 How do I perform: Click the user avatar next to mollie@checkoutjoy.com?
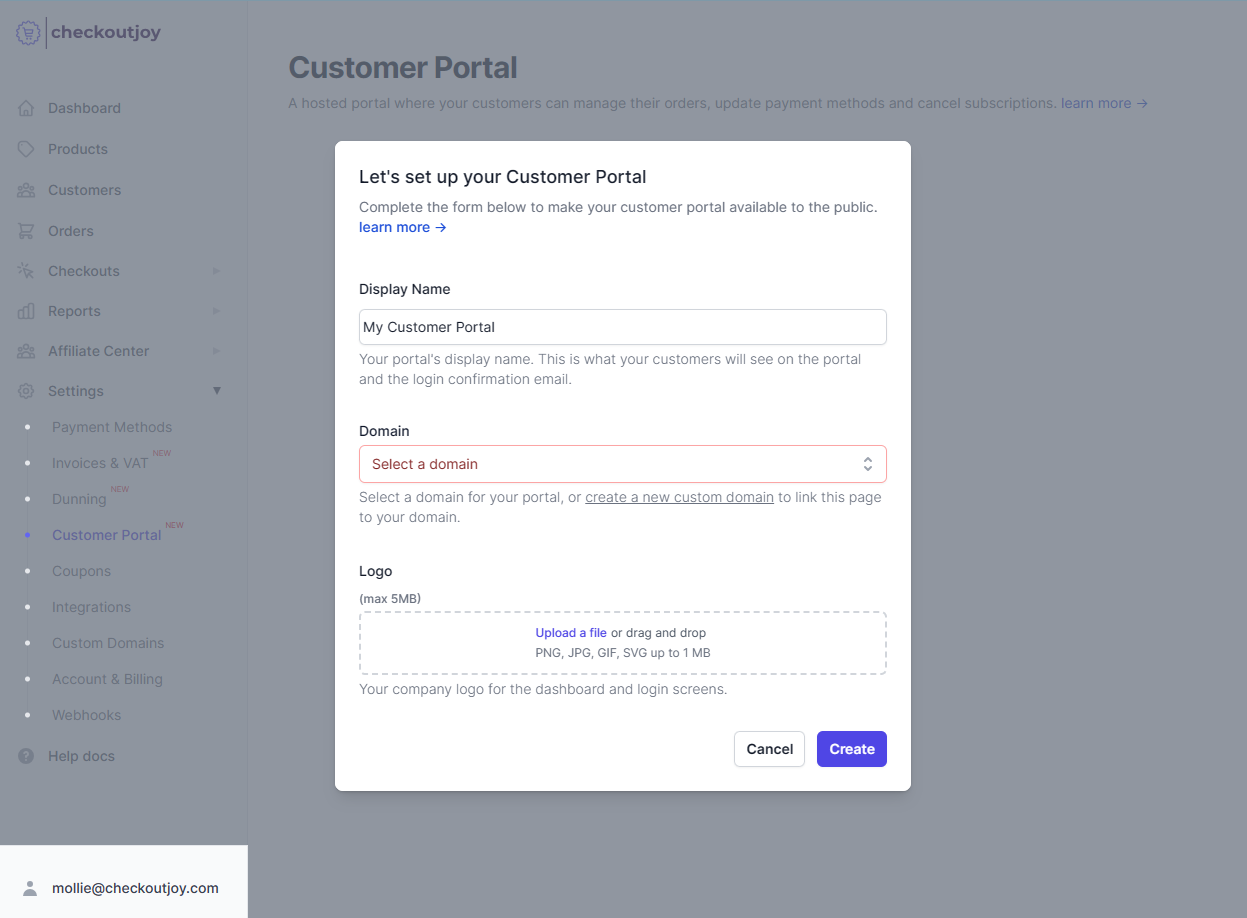pyautogui.click(x=29, y=886)
